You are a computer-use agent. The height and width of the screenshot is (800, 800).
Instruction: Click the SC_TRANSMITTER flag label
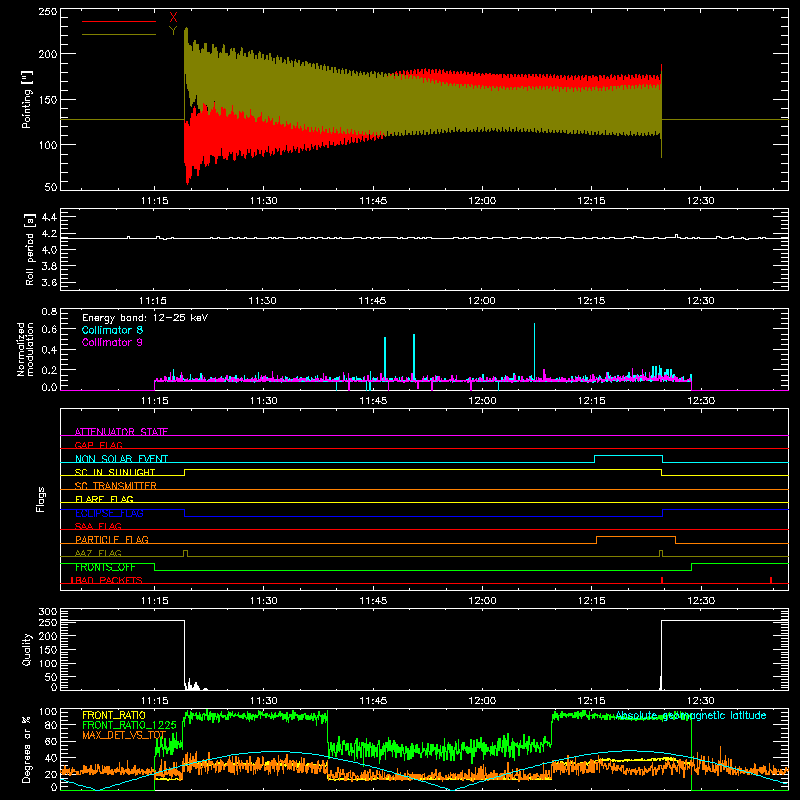pyautogui.click(x=116, y=486)
